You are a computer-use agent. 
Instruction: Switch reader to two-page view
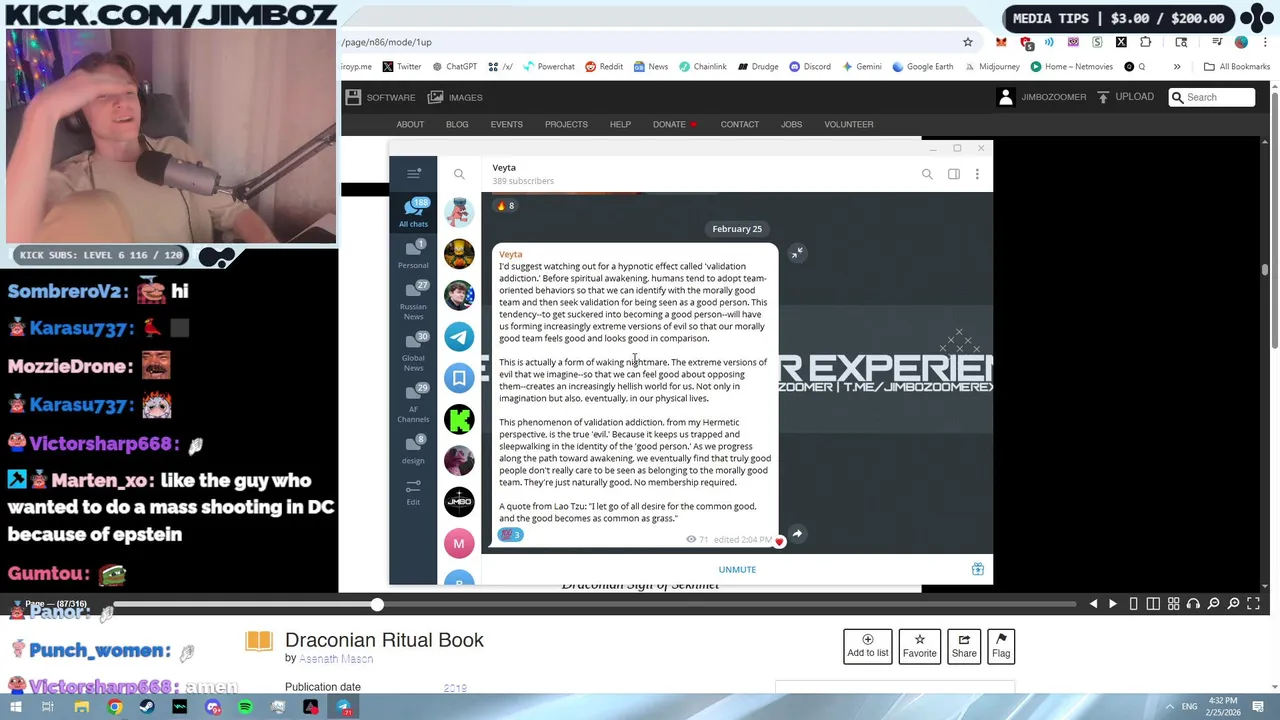tap(1153, 604)
